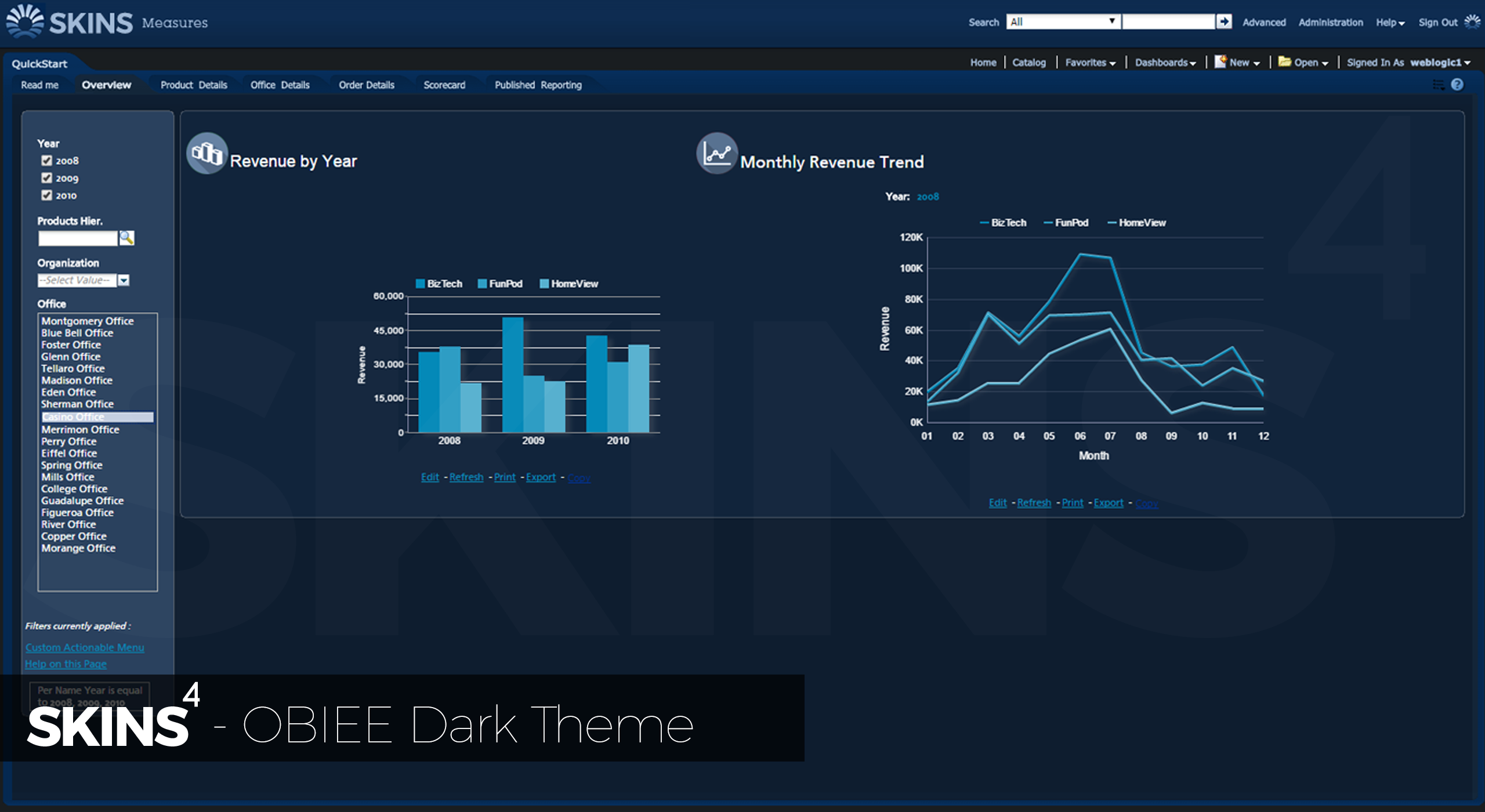Click Sign Out
Viewport: 1485px width, 812px height.
(1437, 23)
